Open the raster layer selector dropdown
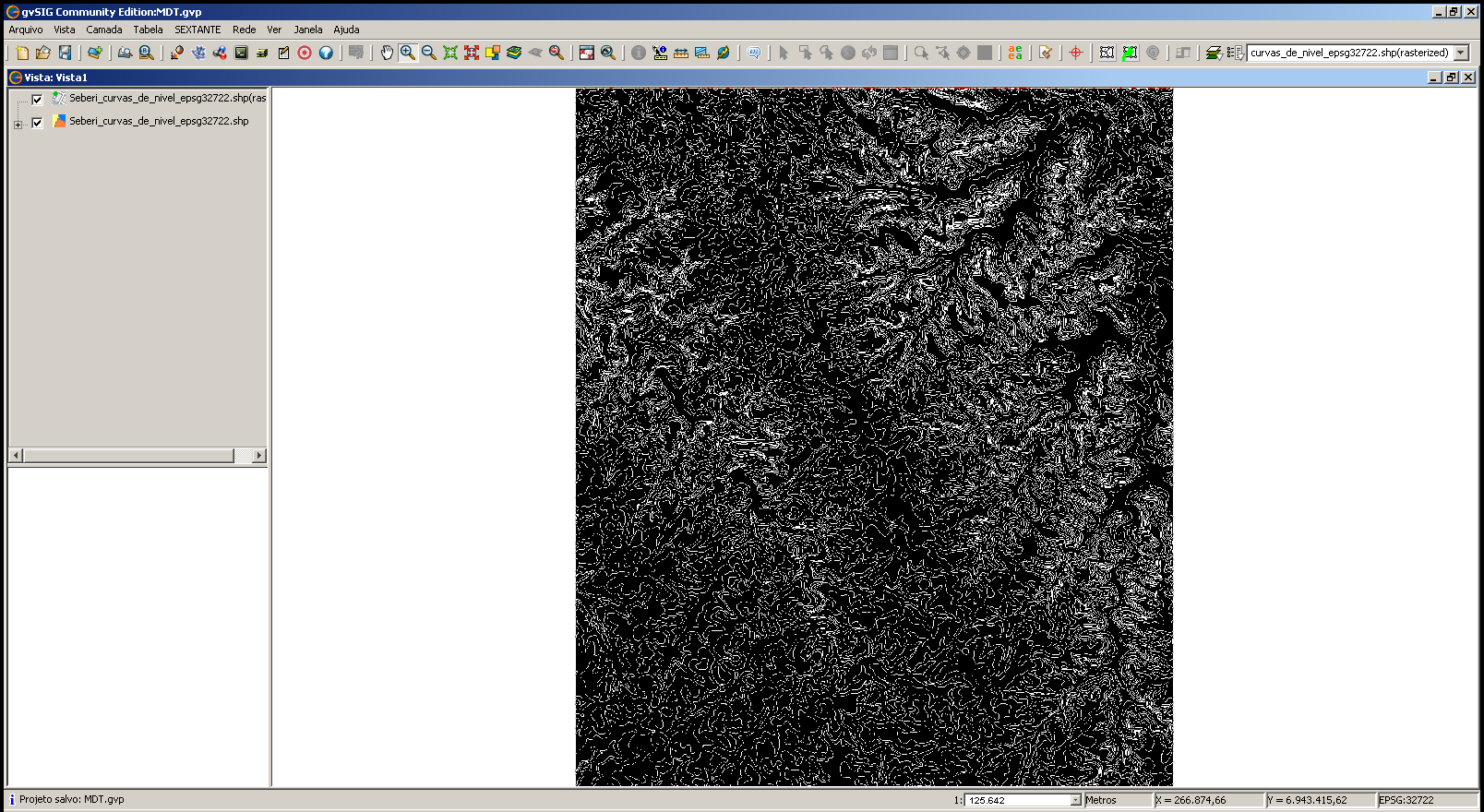This screenshot has width=1484, height=812. pos(1461,53)
